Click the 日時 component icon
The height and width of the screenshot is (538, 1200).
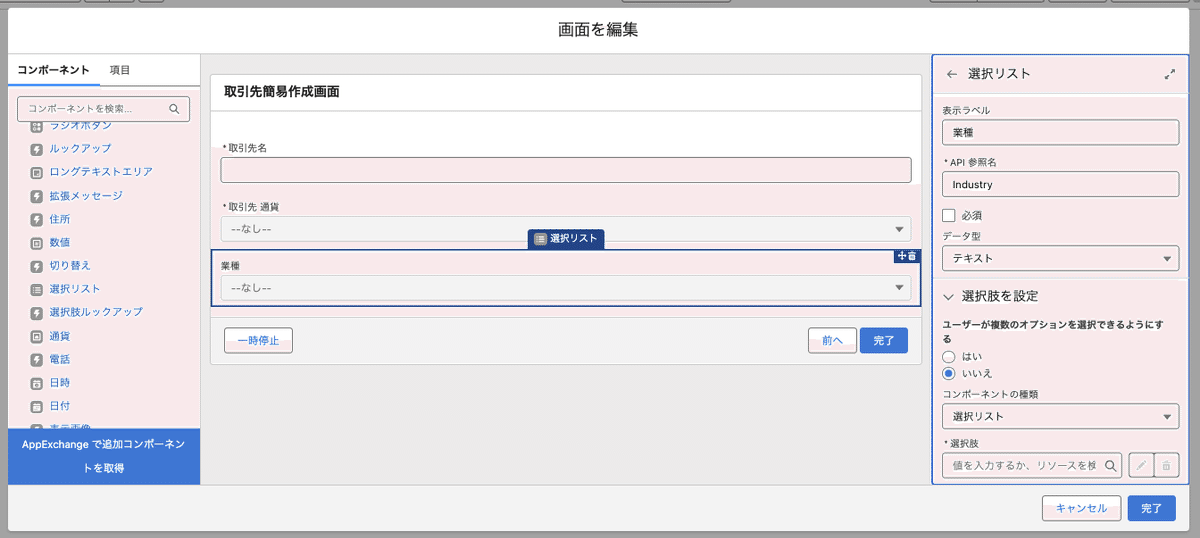(36, 383)
